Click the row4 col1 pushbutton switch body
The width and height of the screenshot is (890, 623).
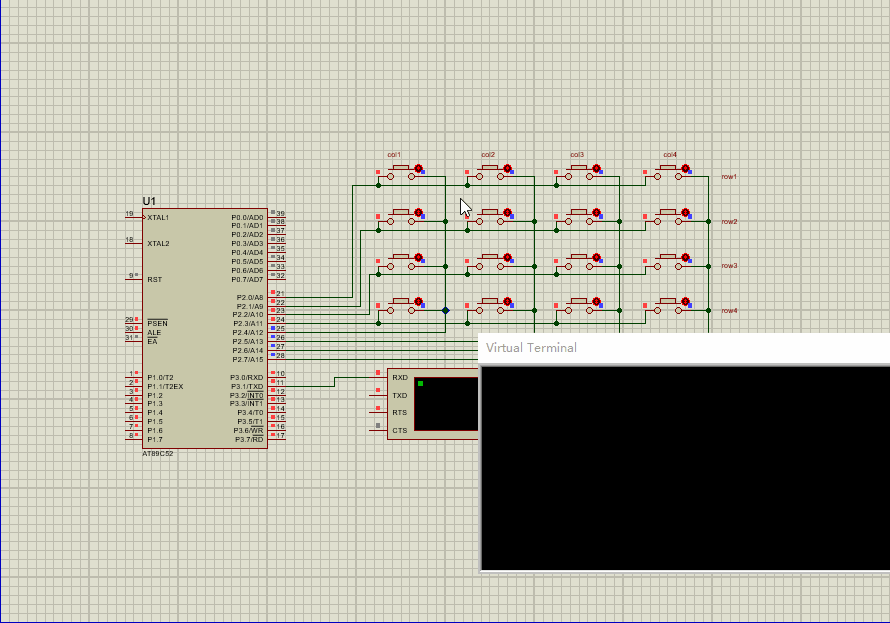401,306
